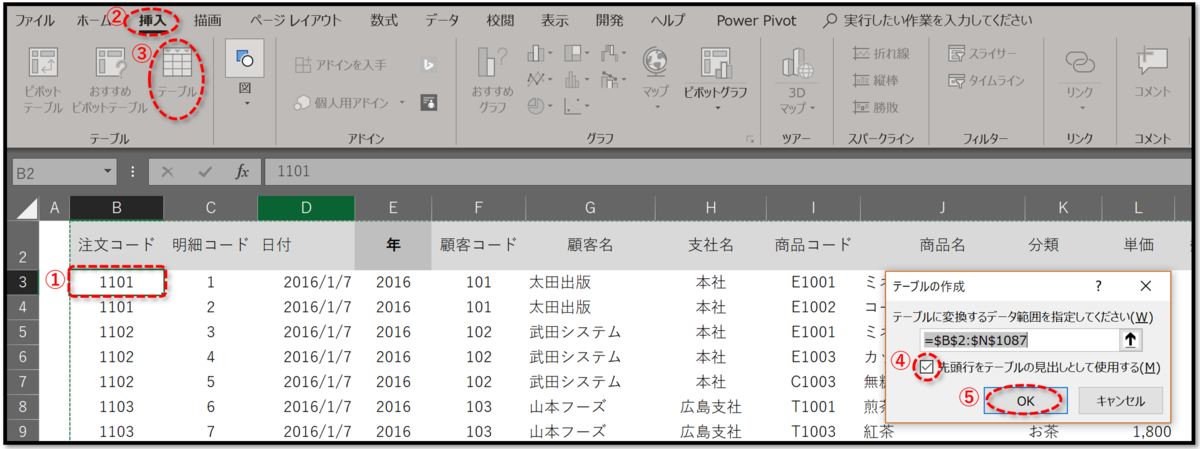Expand the My Add-ins dropdown arrow
The image size is (1200, 449).
[402, 102]
